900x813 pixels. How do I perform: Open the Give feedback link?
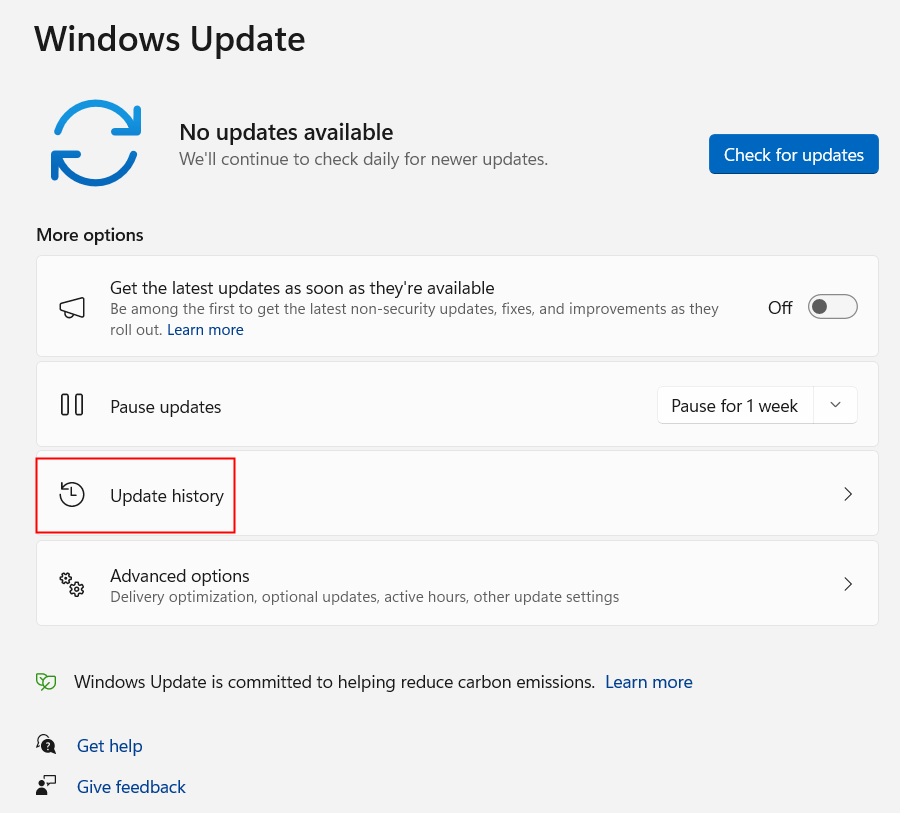tap(131, 787)
